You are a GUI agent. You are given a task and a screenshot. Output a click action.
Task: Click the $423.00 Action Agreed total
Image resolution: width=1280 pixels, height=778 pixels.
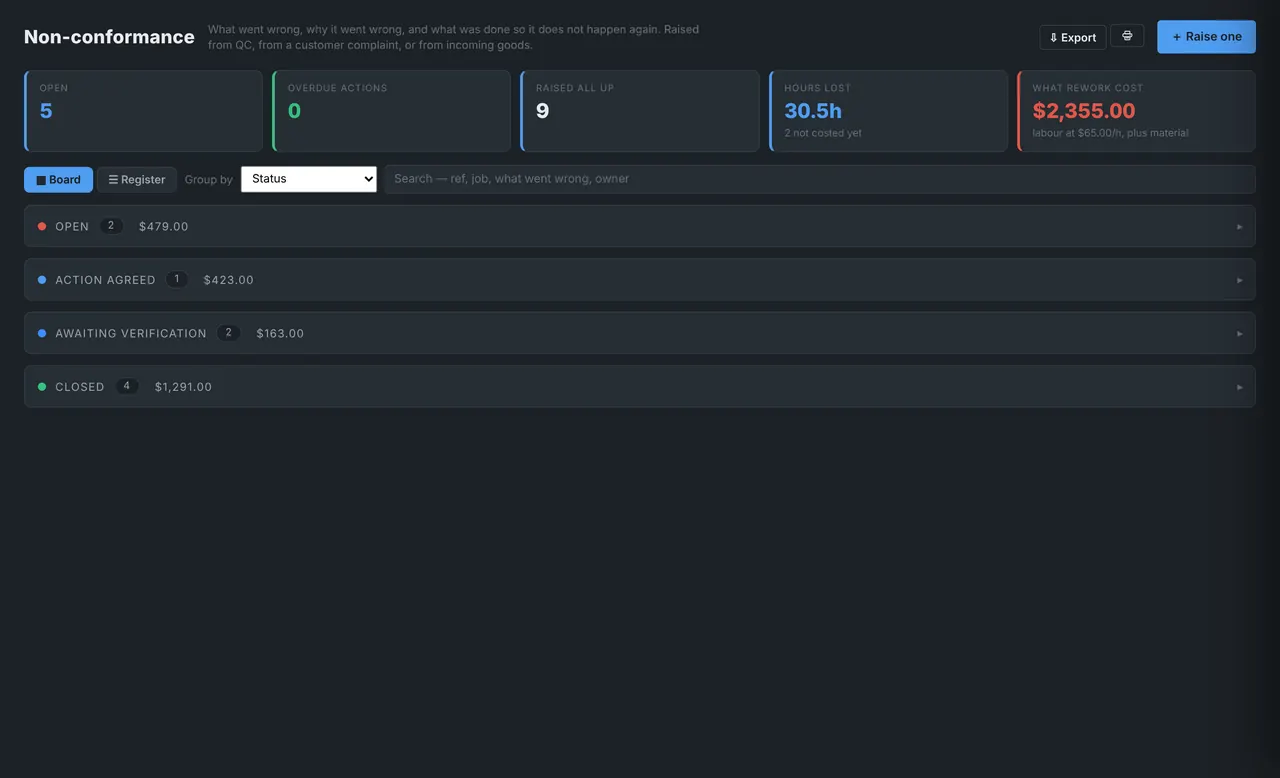click(x=228, y=280)
